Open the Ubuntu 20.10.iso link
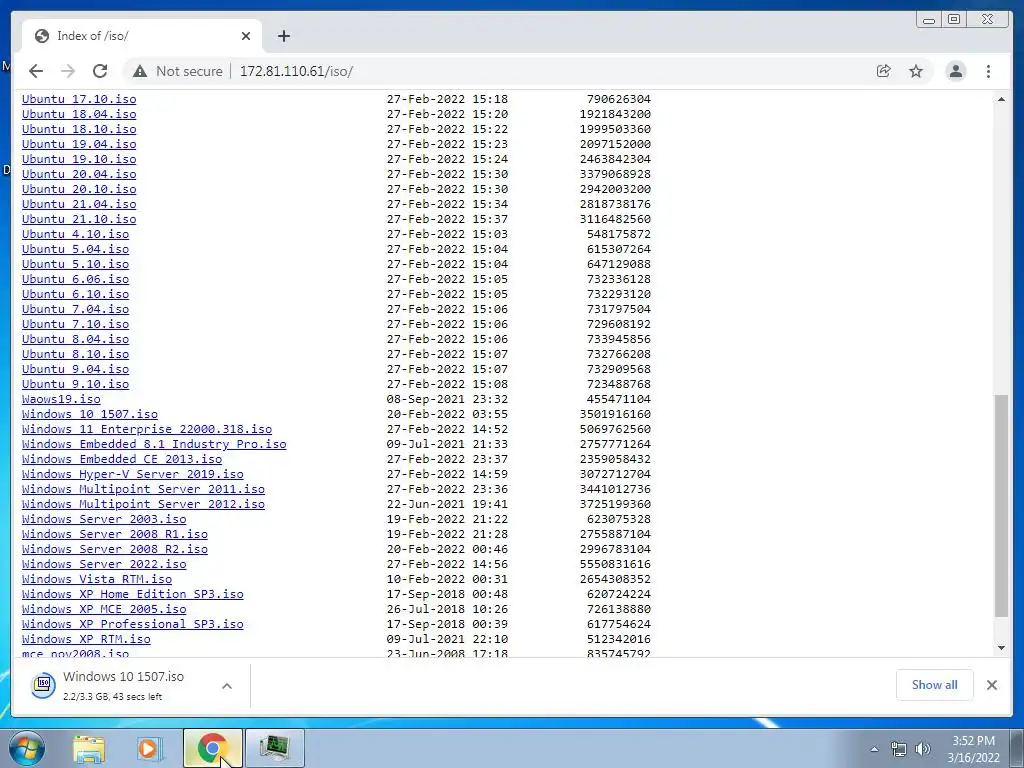The image size is (1024, 768). (79, 189)
